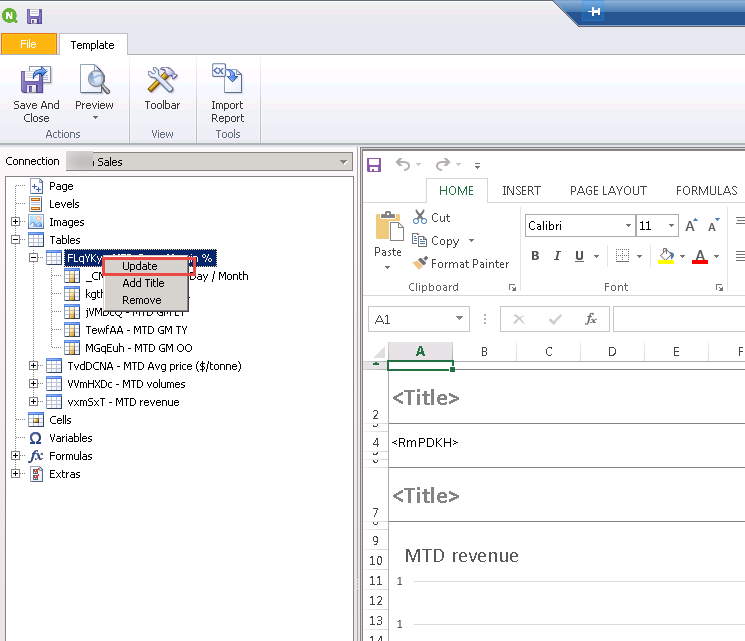Image resolution: width=745 pixels, height=641 pixels.
Task: Select column B header
Action: (485, 352)
